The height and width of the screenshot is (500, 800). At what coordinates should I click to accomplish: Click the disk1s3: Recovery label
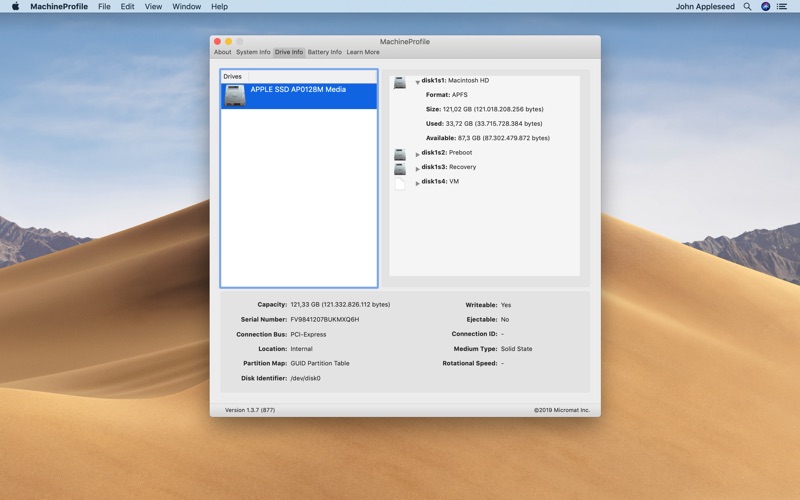coord(448,167)
